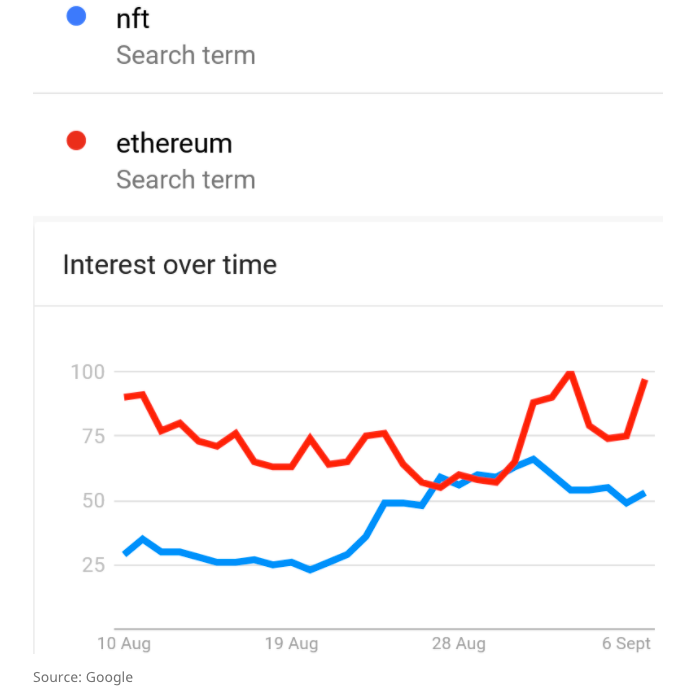The height and width of the screenshot is (693, 685).
Task: Click the 100 y-axis label
Action: click(87, 372)
